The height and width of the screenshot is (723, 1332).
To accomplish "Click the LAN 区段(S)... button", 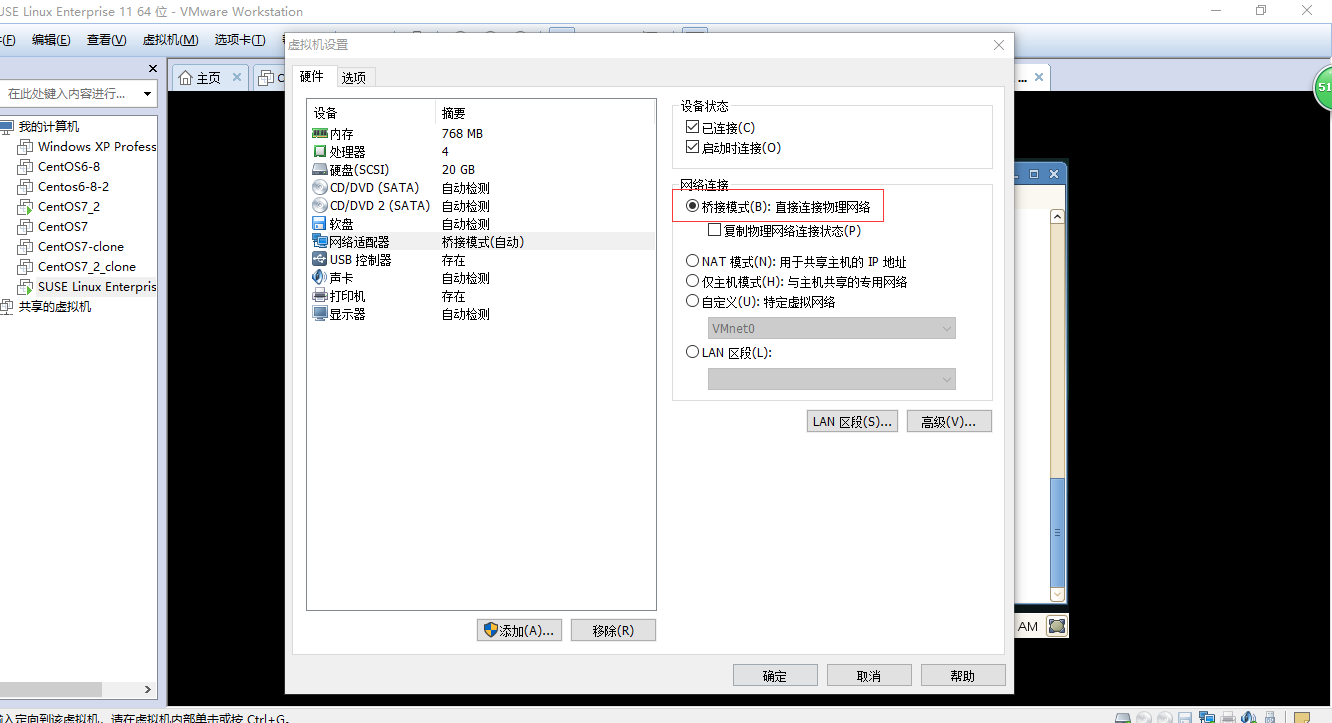I will point(852,421).
